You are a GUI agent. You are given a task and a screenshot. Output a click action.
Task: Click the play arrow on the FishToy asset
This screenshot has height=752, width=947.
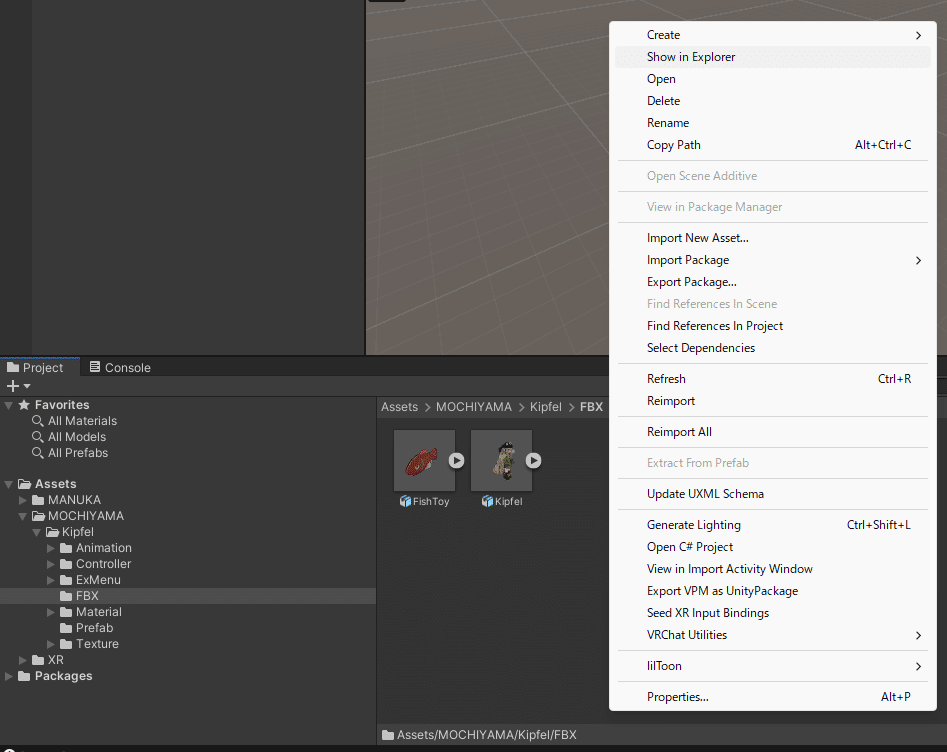(x=456, y=460)
